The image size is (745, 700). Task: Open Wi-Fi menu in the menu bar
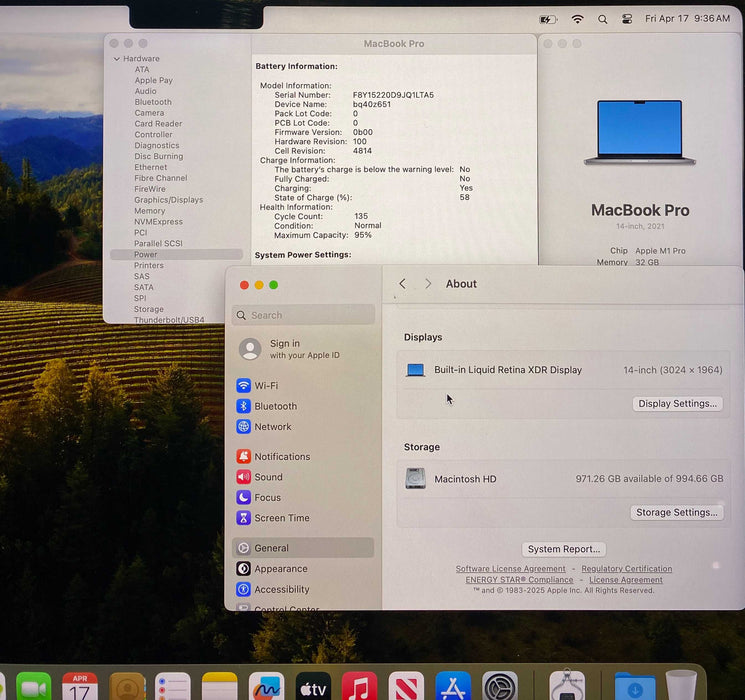coord(577,19)
